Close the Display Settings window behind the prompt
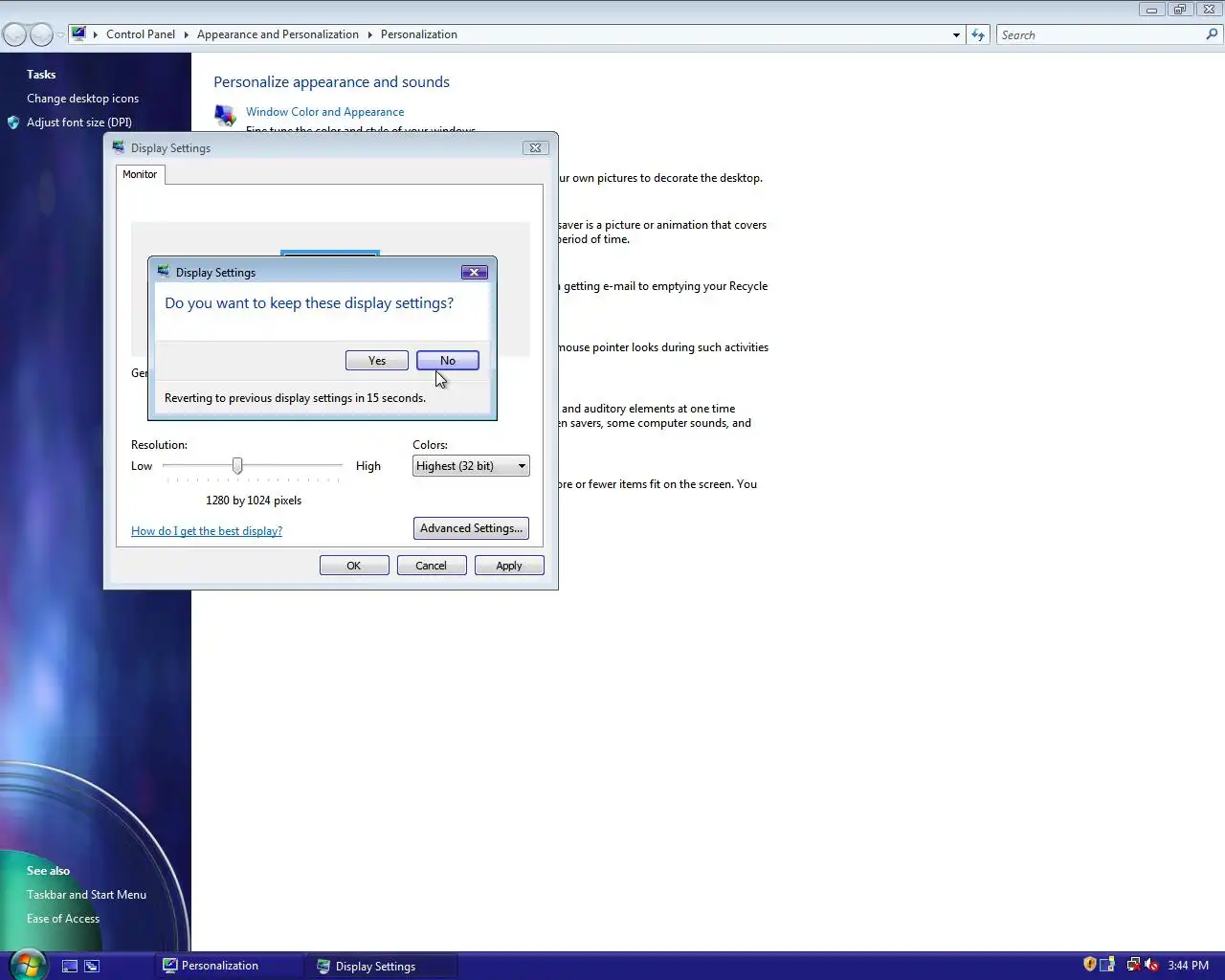Image resolution: width=1225 pixels, height=980 pixels. [x=536, y=148]
